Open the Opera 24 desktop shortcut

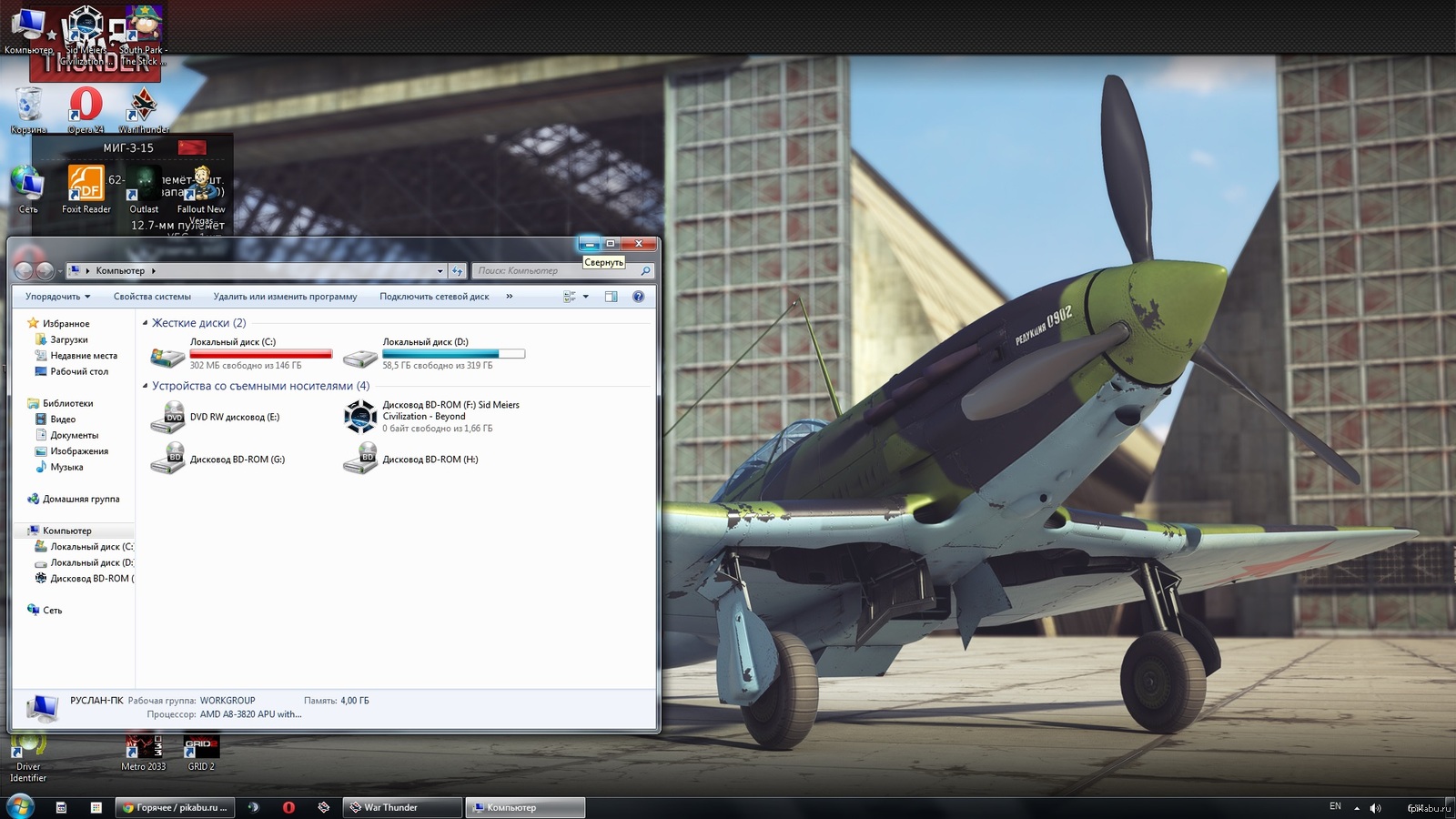(x=86, y=111)
